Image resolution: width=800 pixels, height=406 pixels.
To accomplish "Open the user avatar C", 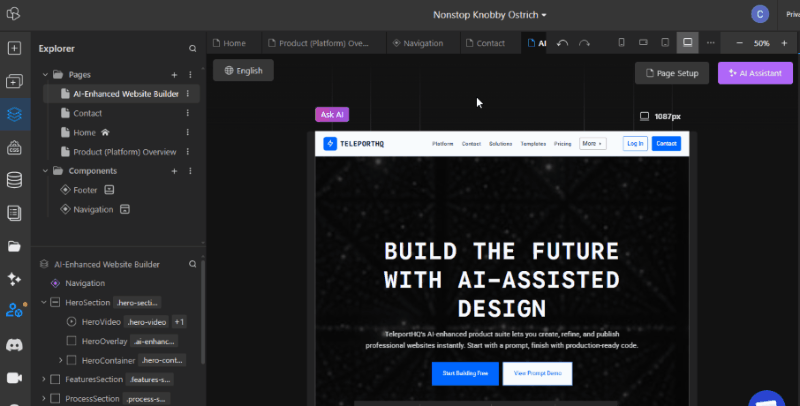I will click(760, 14).
